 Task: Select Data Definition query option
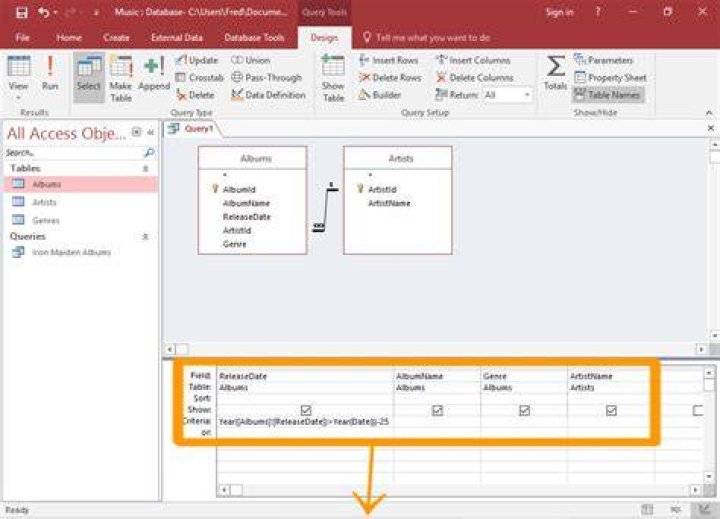tap(269, 95)
